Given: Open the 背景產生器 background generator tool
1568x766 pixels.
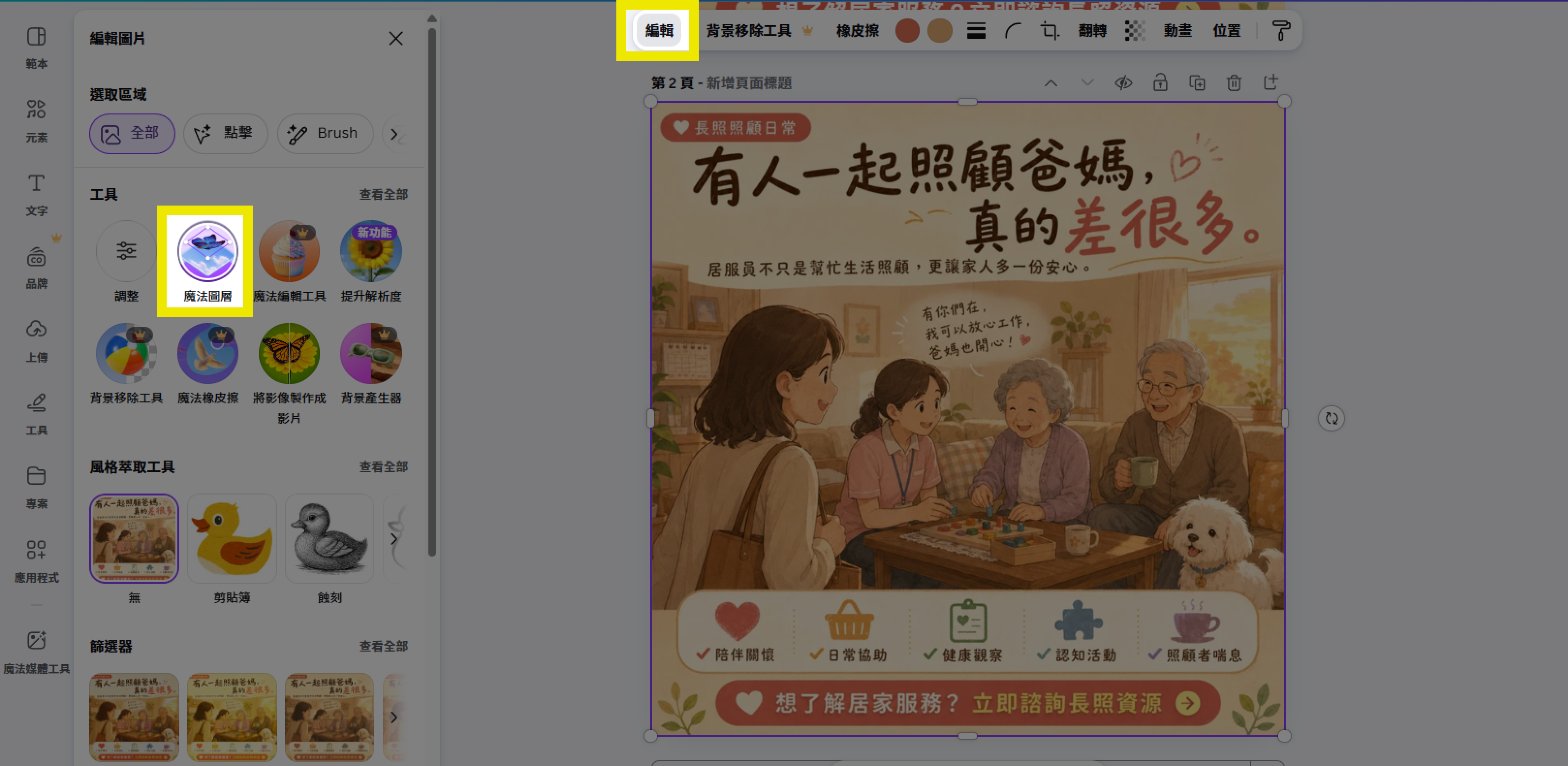Looking at the screenshot, I should [x=371, y=364].
